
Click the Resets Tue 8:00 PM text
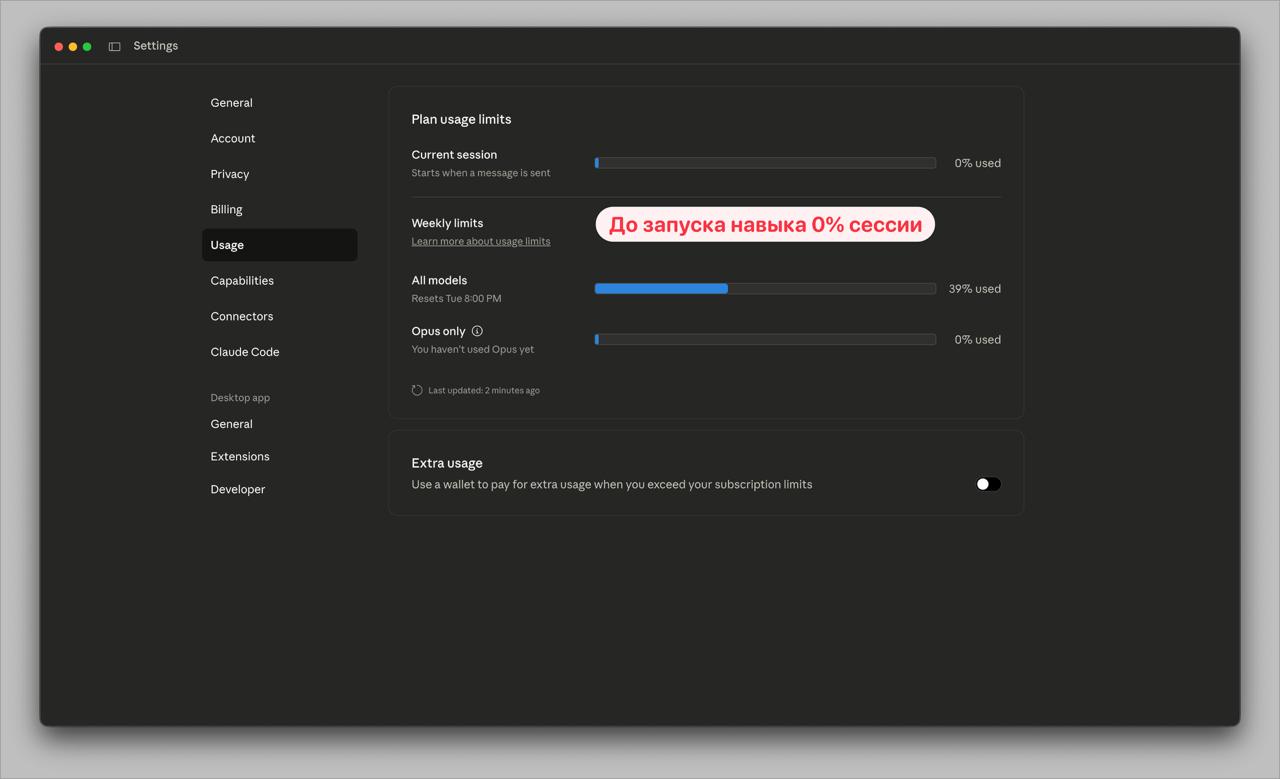click(456, 299)
